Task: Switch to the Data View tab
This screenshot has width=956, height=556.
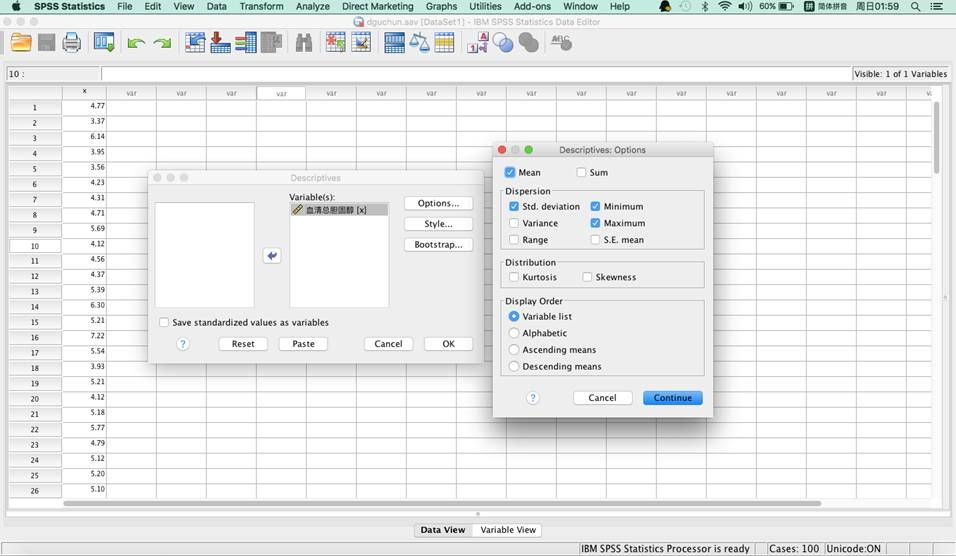Action: tap(443, 530)
